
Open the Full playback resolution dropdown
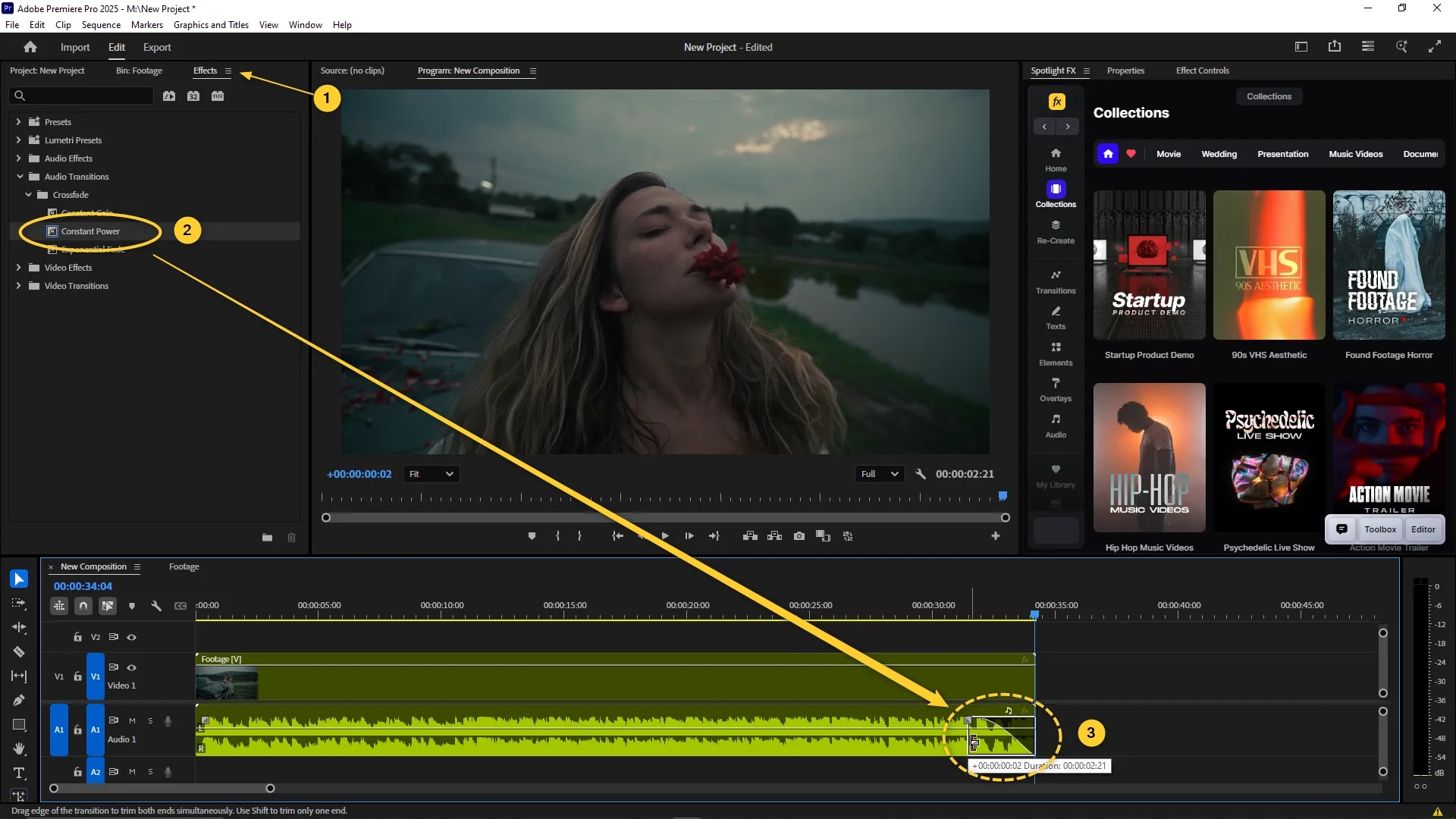coord(880,474)
